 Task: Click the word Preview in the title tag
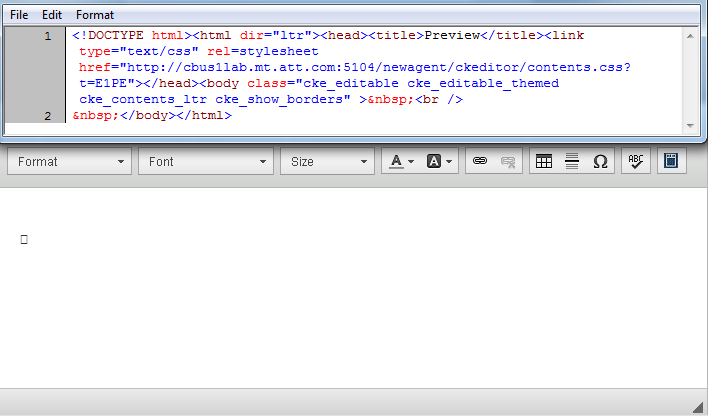(x=452, y=35)
